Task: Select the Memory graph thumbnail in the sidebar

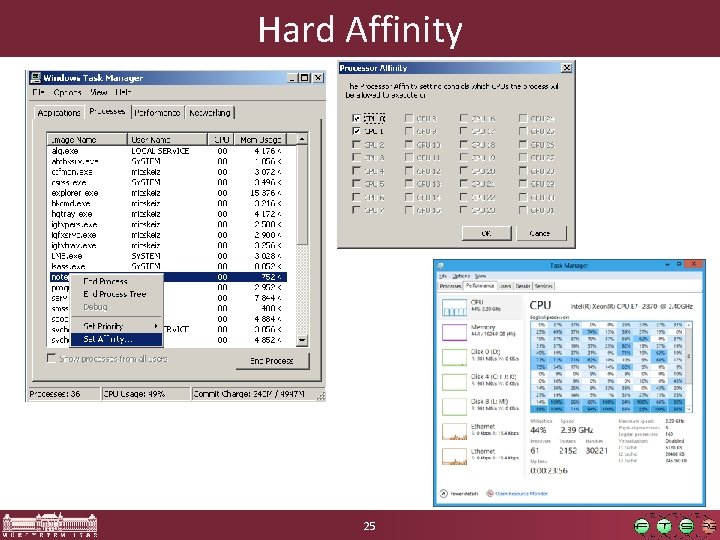Action: (x=454, y=332)
